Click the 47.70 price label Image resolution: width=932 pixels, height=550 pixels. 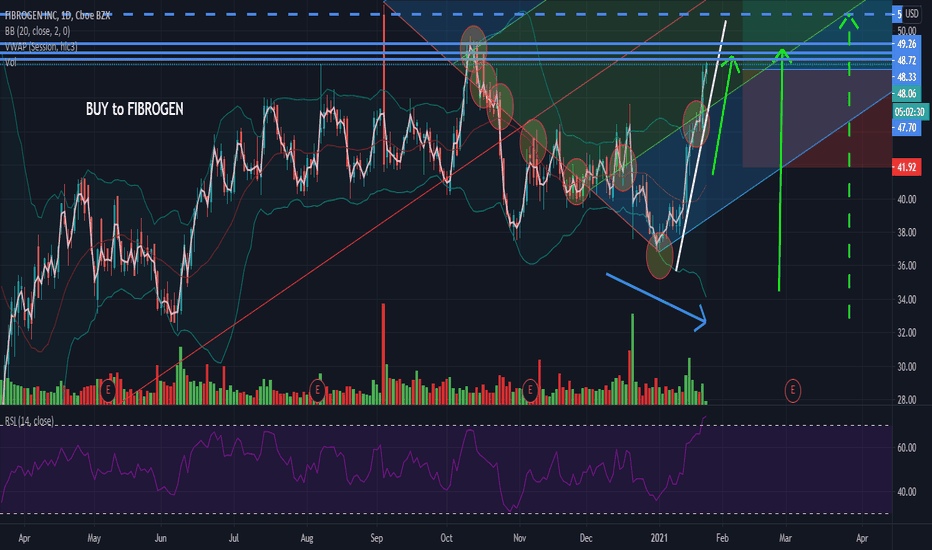click(906, 127)
